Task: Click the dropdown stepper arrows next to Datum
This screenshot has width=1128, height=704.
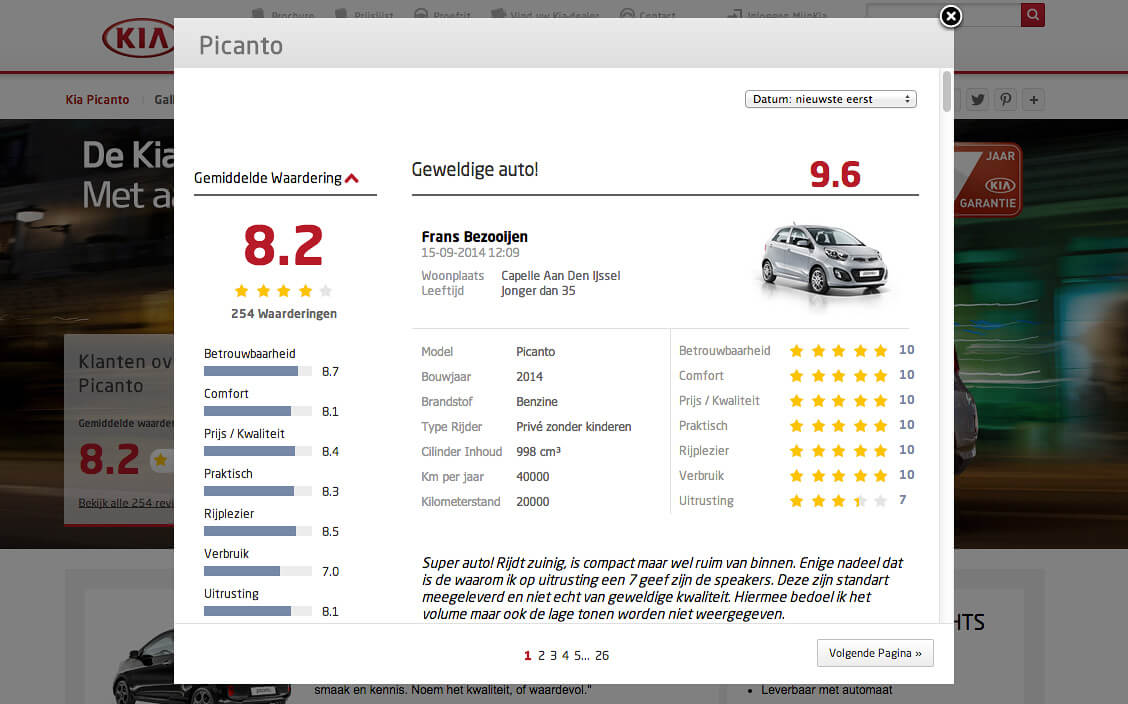Action: (x=908, y=98)
